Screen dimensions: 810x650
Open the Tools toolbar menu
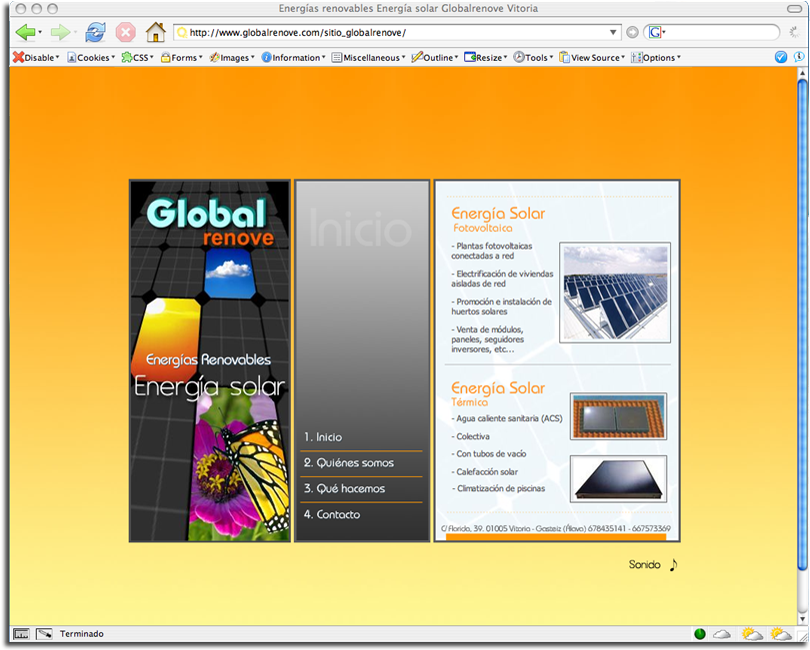(x=533, y=57)
